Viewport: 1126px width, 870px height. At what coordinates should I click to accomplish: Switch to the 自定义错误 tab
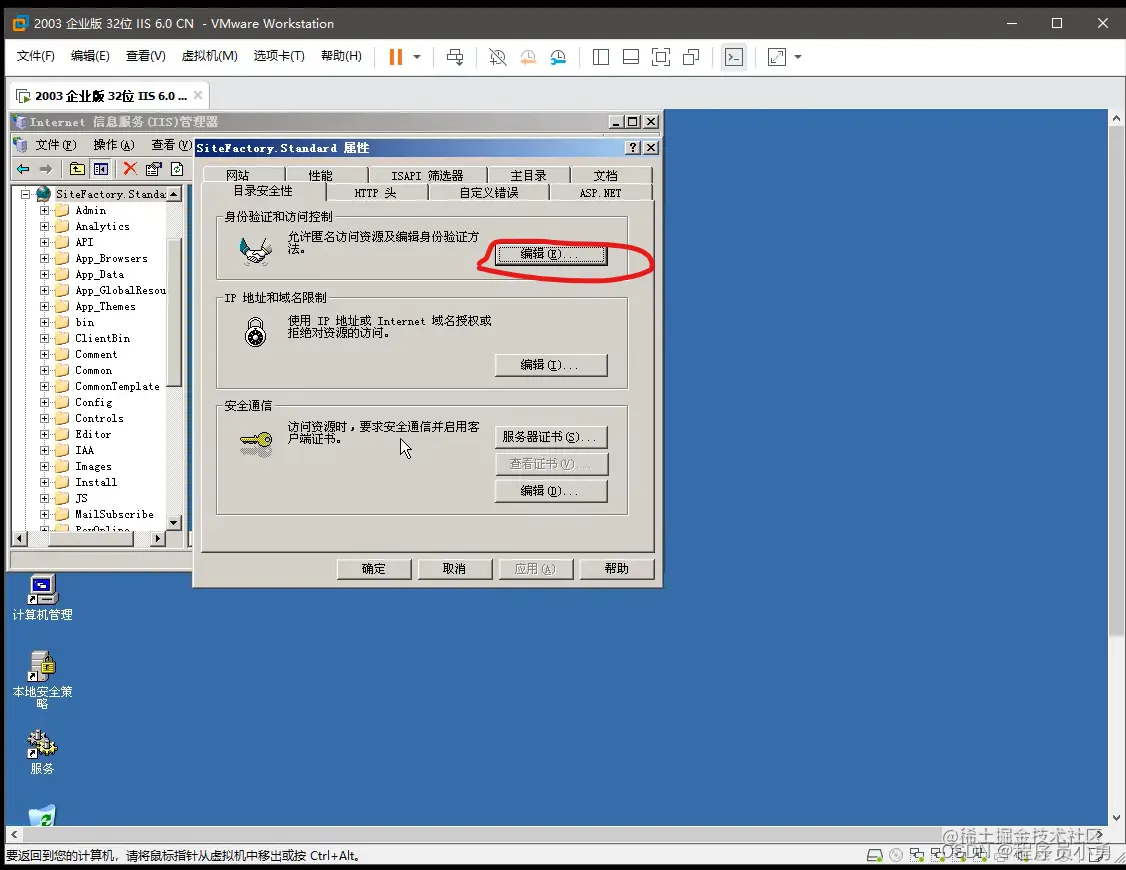point(489,192)
